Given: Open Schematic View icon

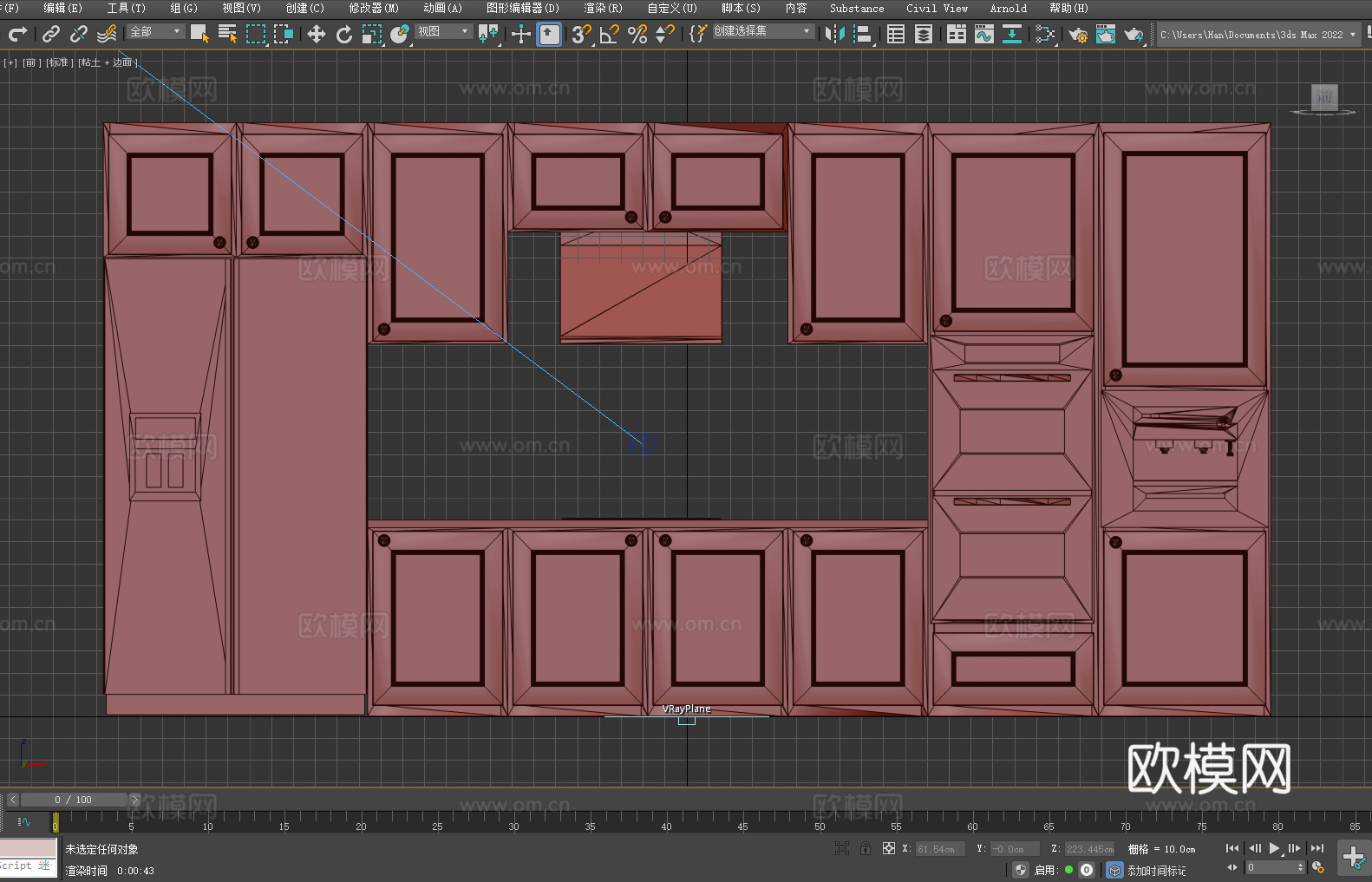Looking at the screenshot, I should 1045,34.
